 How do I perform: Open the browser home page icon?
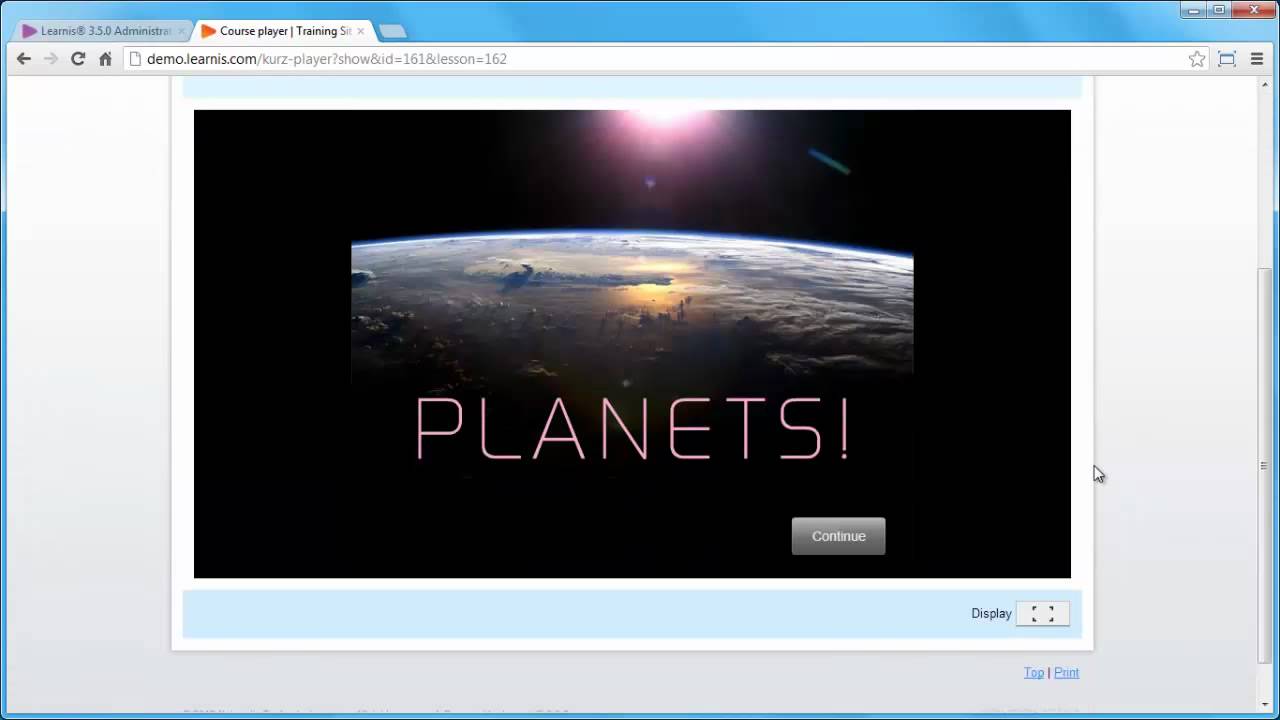105,59
